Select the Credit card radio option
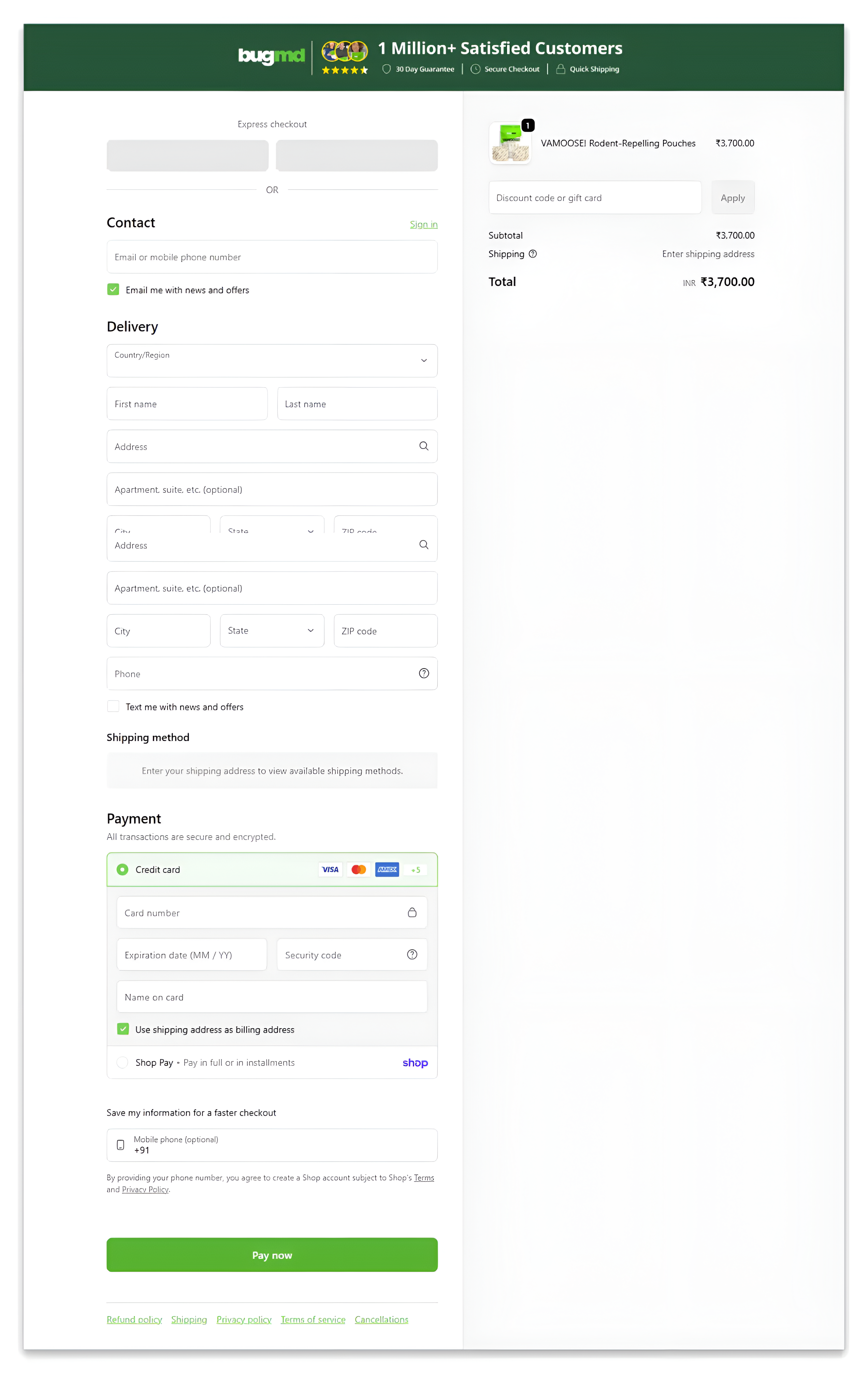Screen dimensions: 868x1373 [x=122, y=869]
